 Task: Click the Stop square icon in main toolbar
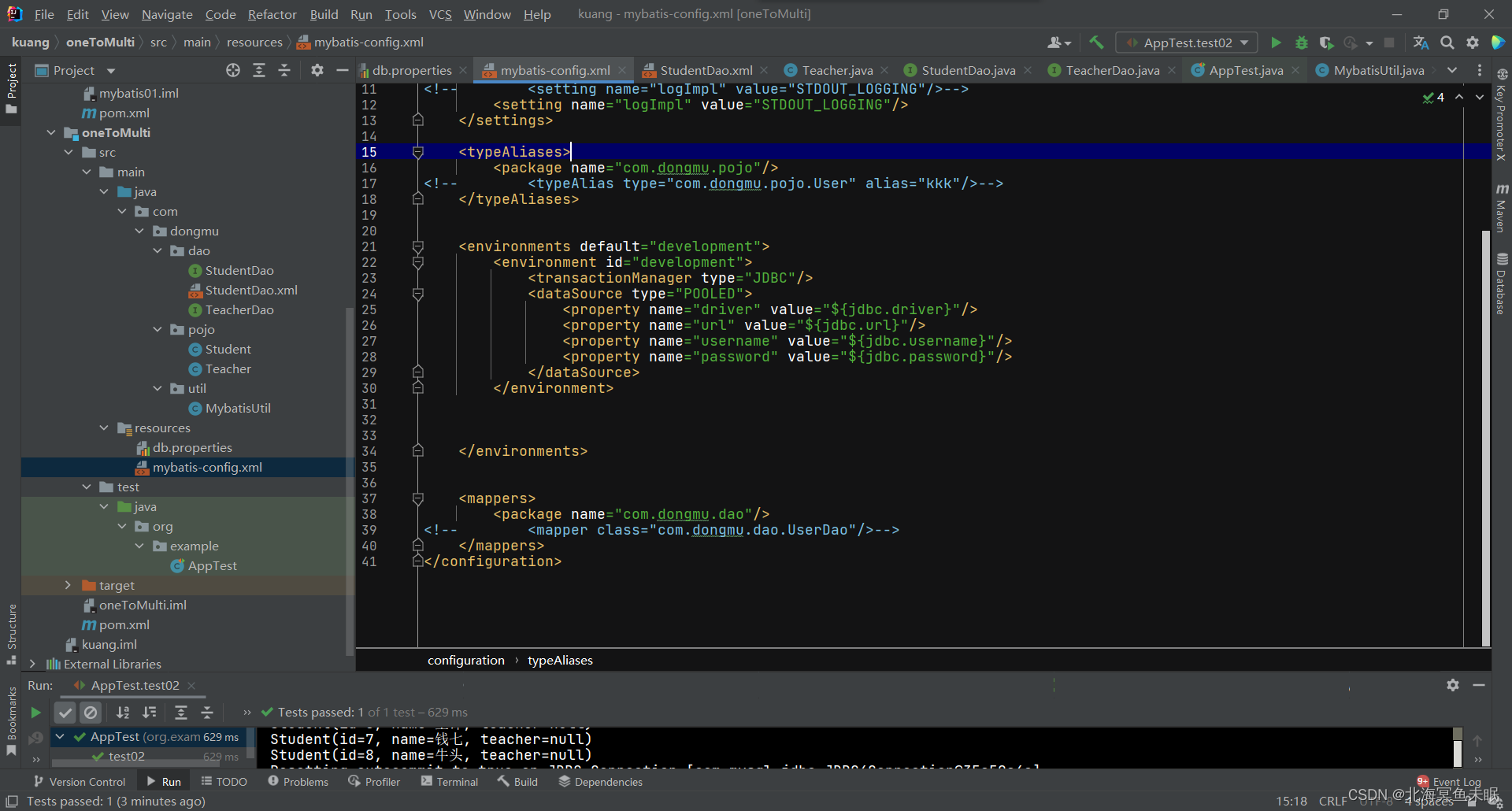pos(1389,43)
